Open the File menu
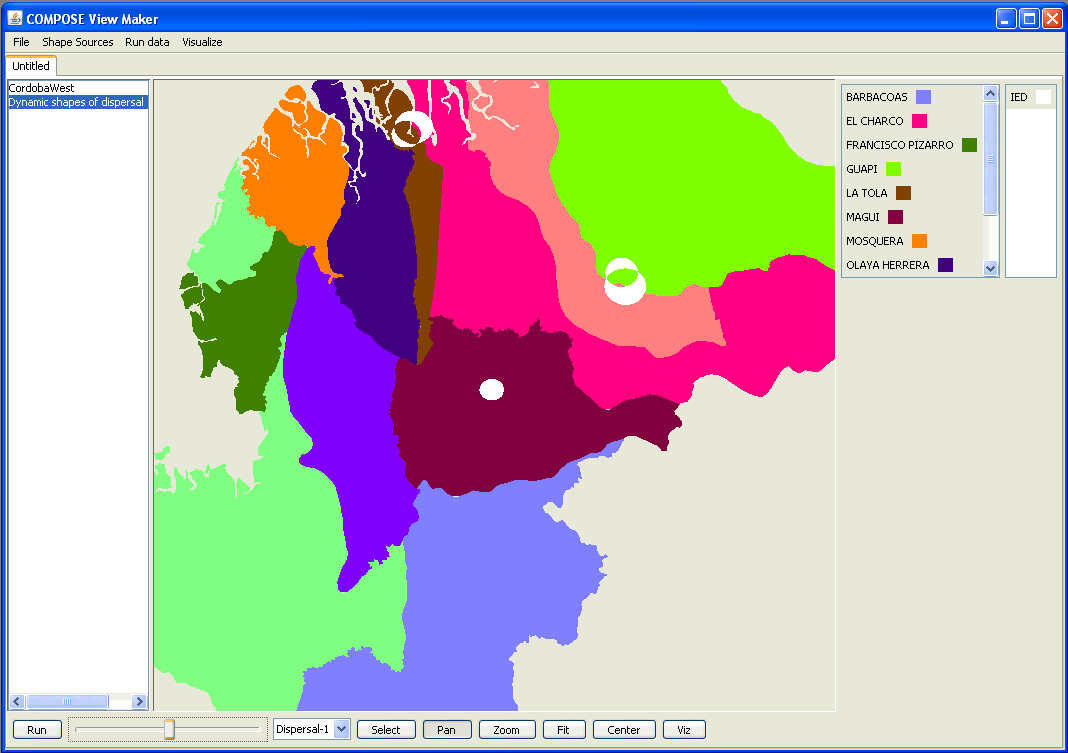 pos(21,42)
